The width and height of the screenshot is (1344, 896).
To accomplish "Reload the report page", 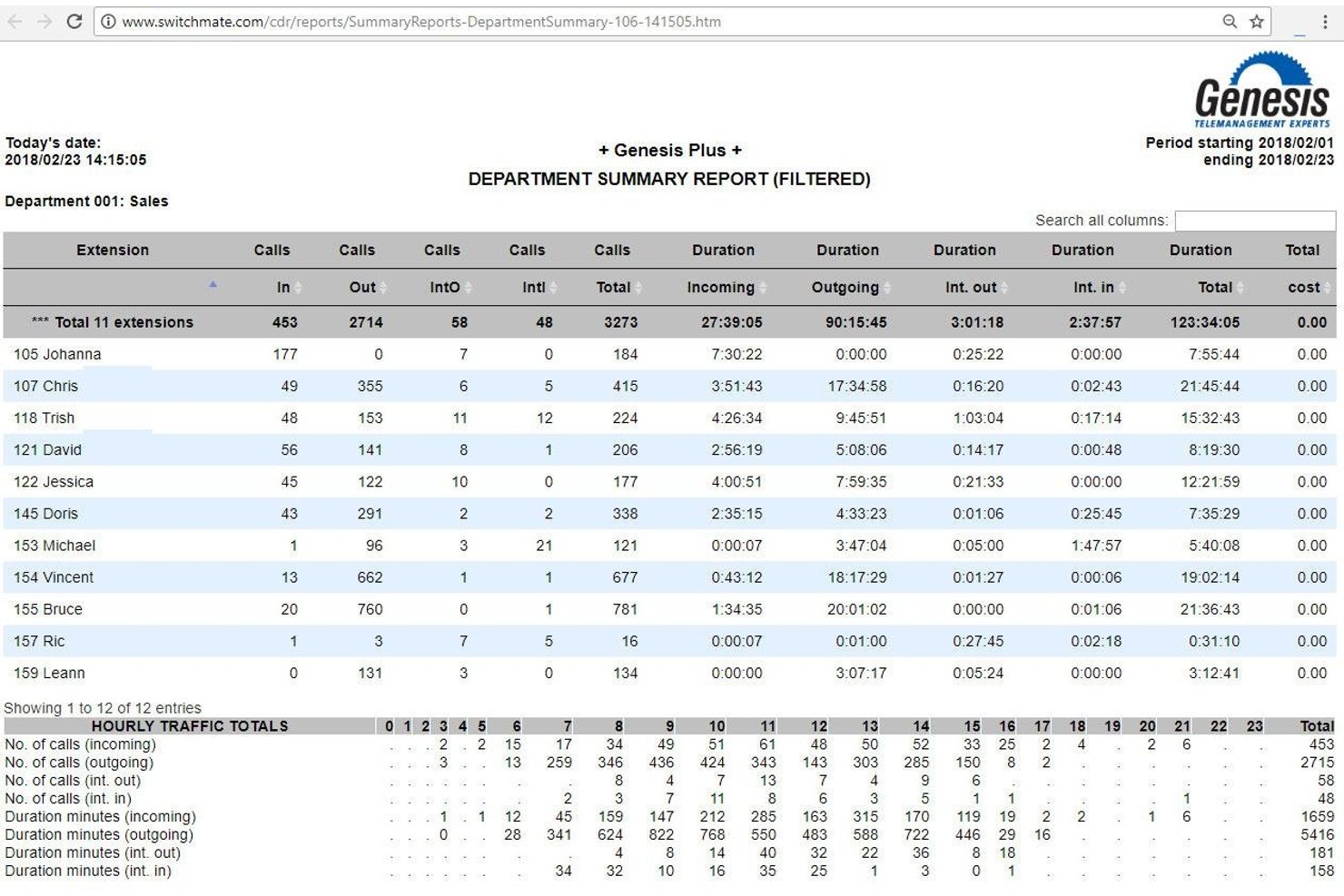I will (x=74, y=21).
